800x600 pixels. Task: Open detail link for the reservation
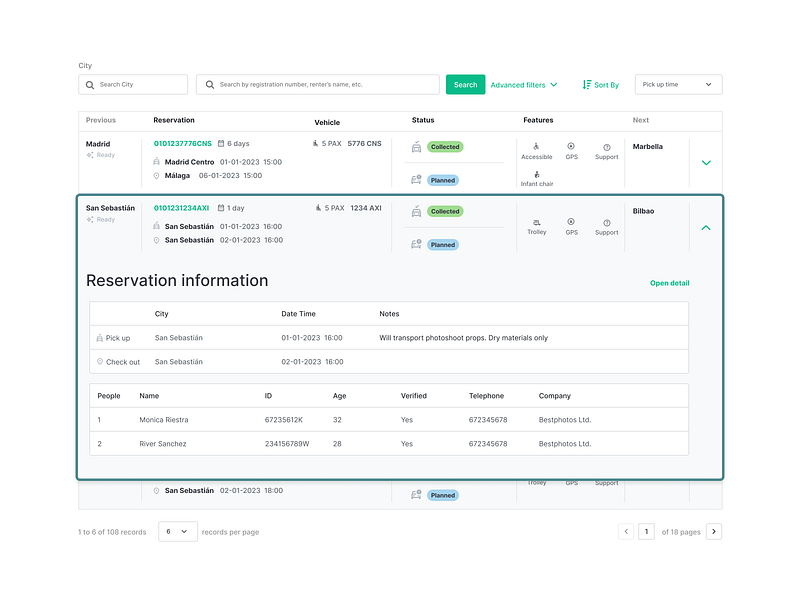(x=669, y=283)
